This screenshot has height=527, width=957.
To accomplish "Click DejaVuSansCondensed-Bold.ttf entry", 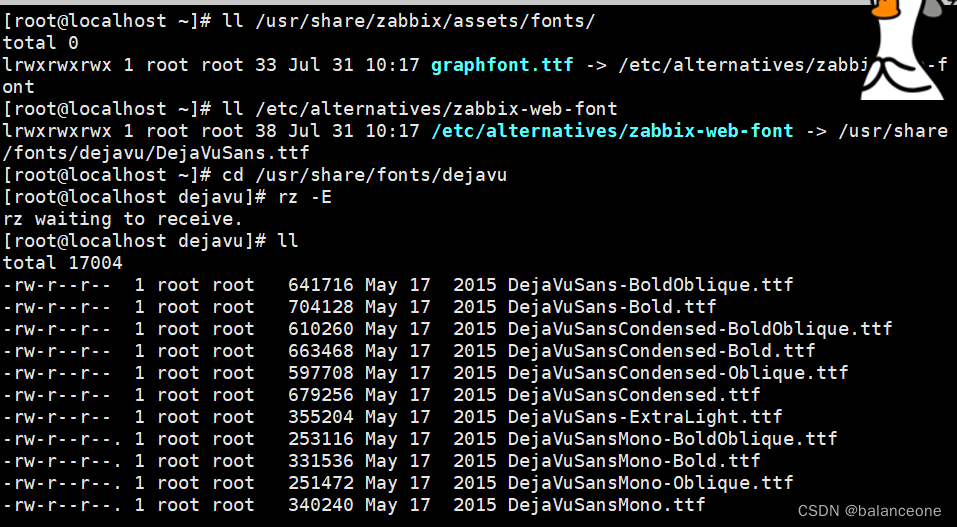I will 661,351.
